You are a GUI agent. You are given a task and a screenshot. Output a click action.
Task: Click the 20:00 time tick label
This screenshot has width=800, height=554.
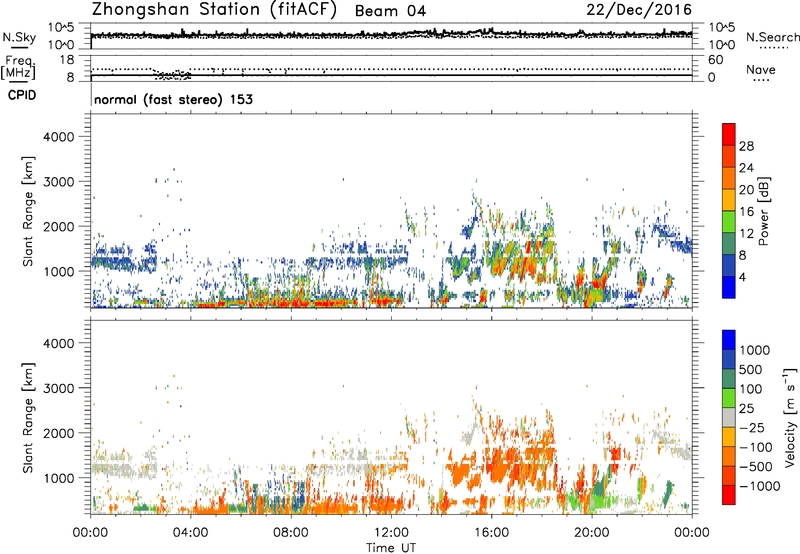[592, 533]
